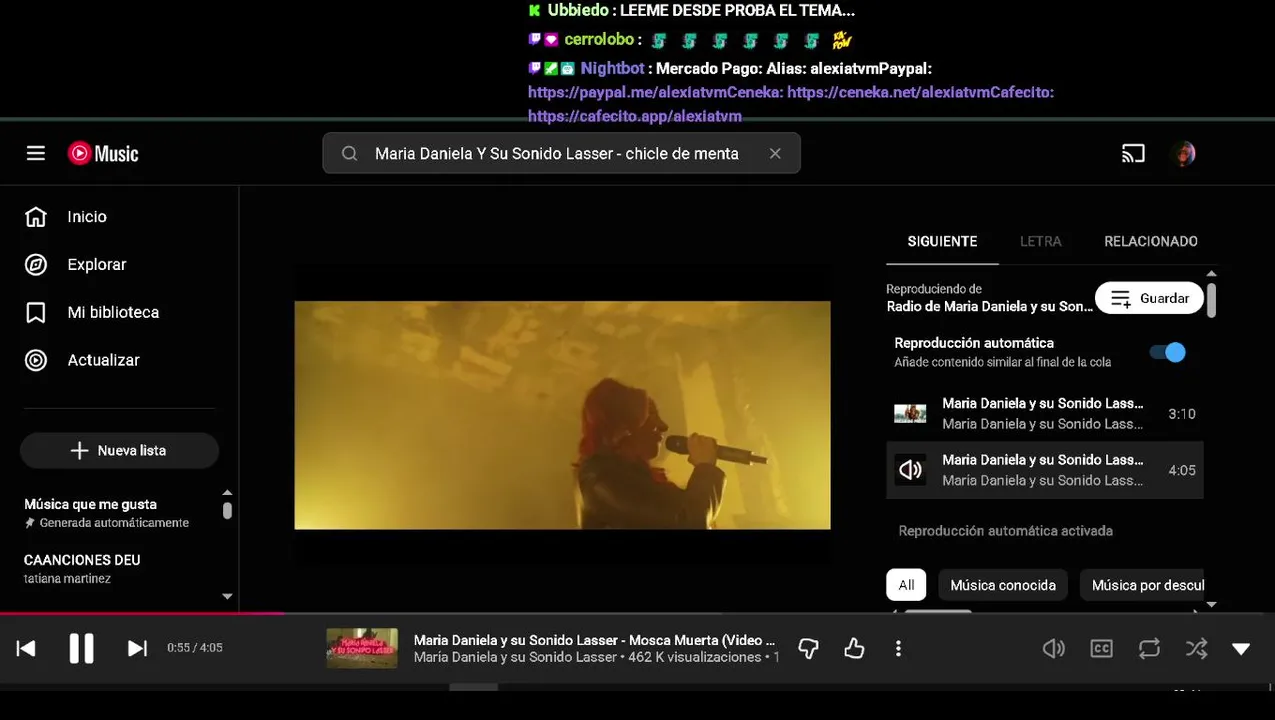The image size is (1275, 720).
Task: Open the cafecito.app/alexiatvm chat link
Action: pos(635,116)
